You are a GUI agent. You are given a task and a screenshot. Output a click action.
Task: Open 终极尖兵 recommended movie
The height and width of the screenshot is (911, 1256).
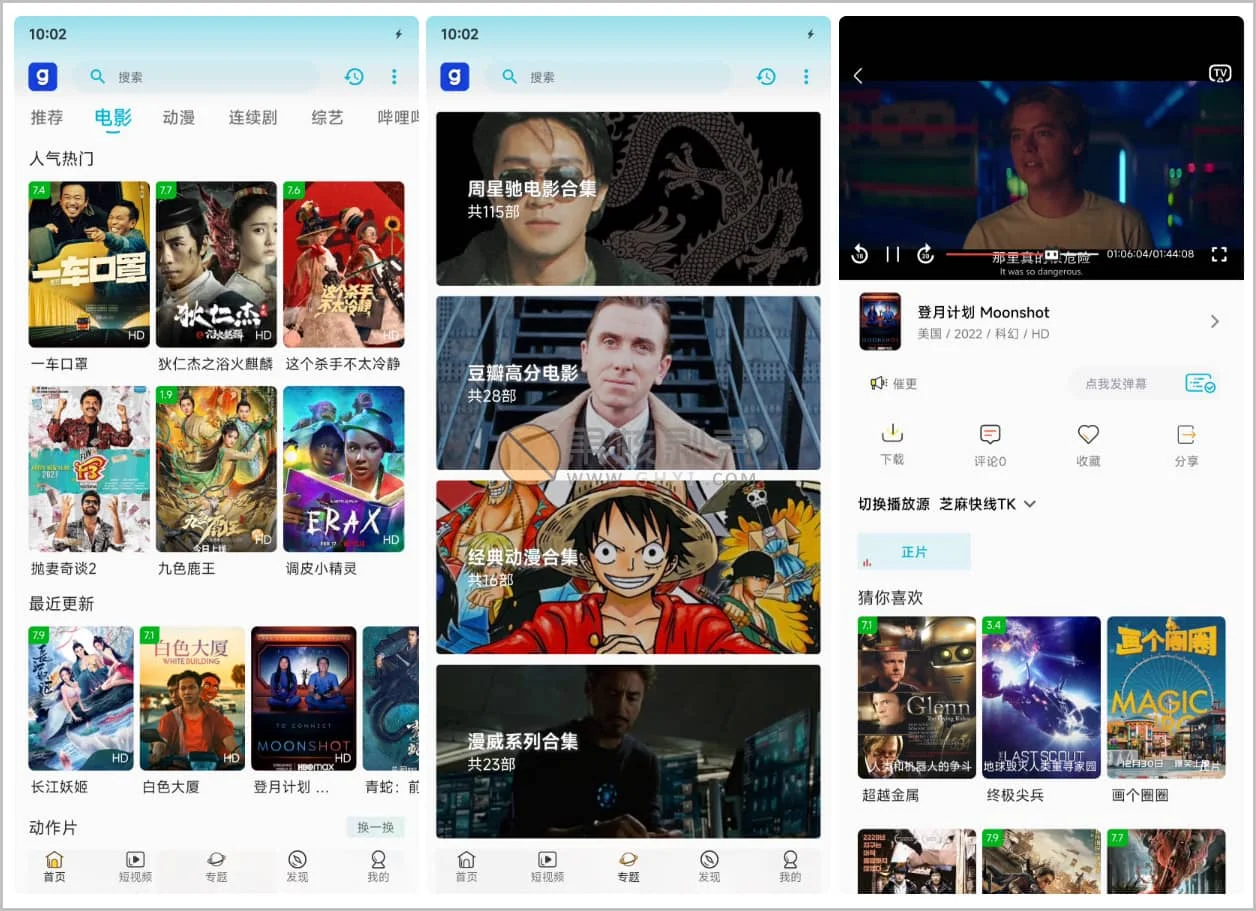coord(1041,697)
